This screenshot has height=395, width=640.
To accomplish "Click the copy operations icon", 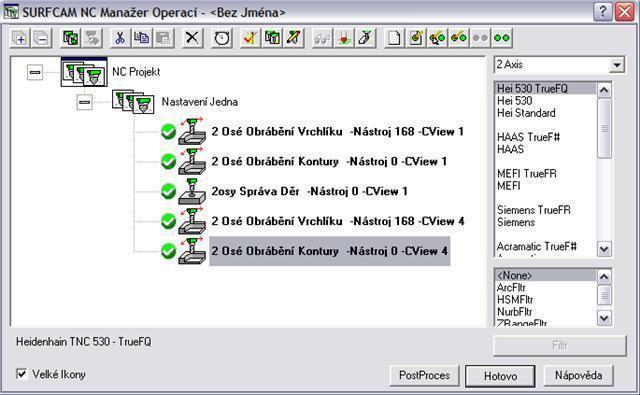I will coord(142,38).
